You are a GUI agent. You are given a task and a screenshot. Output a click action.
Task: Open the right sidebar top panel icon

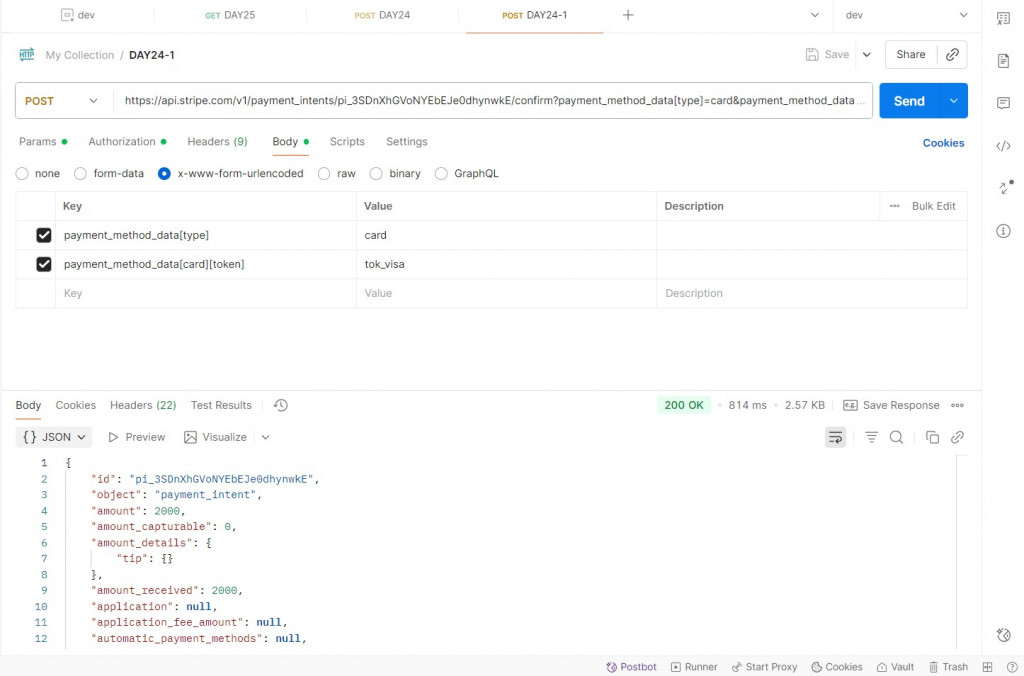[x=1003, y=18]
